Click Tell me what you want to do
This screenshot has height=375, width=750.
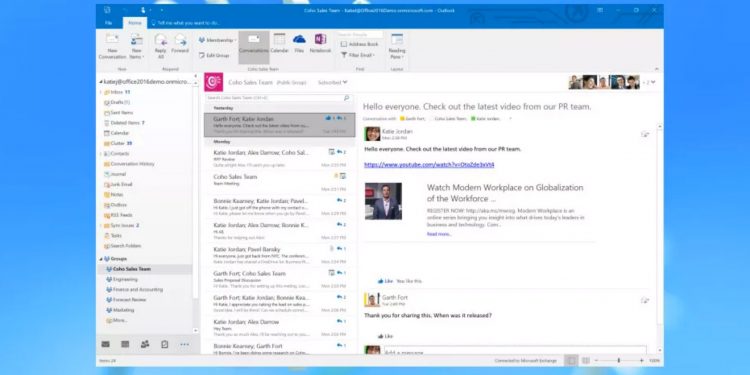click(185, 22)
